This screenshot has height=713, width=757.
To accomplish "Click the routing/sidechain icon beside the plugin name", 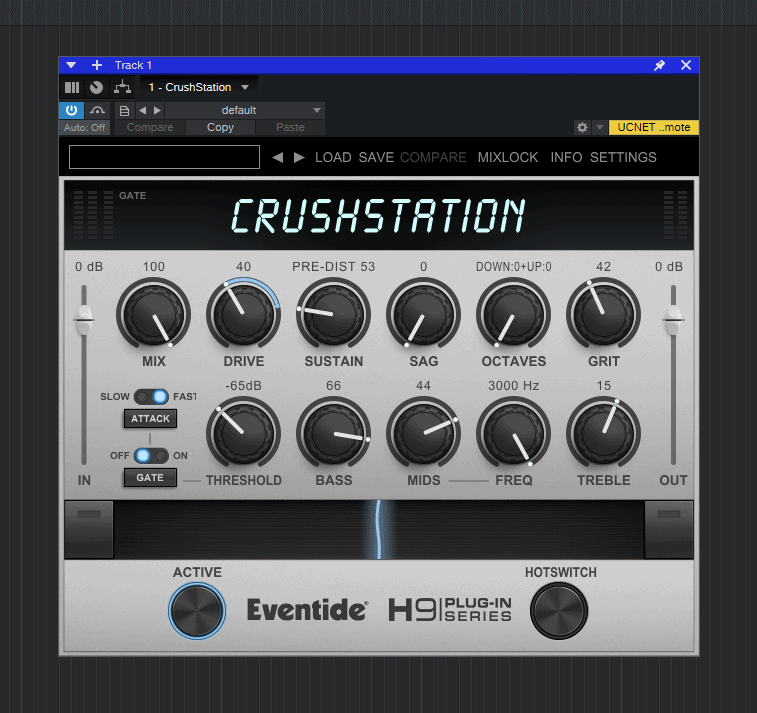I will coord(121,87).
